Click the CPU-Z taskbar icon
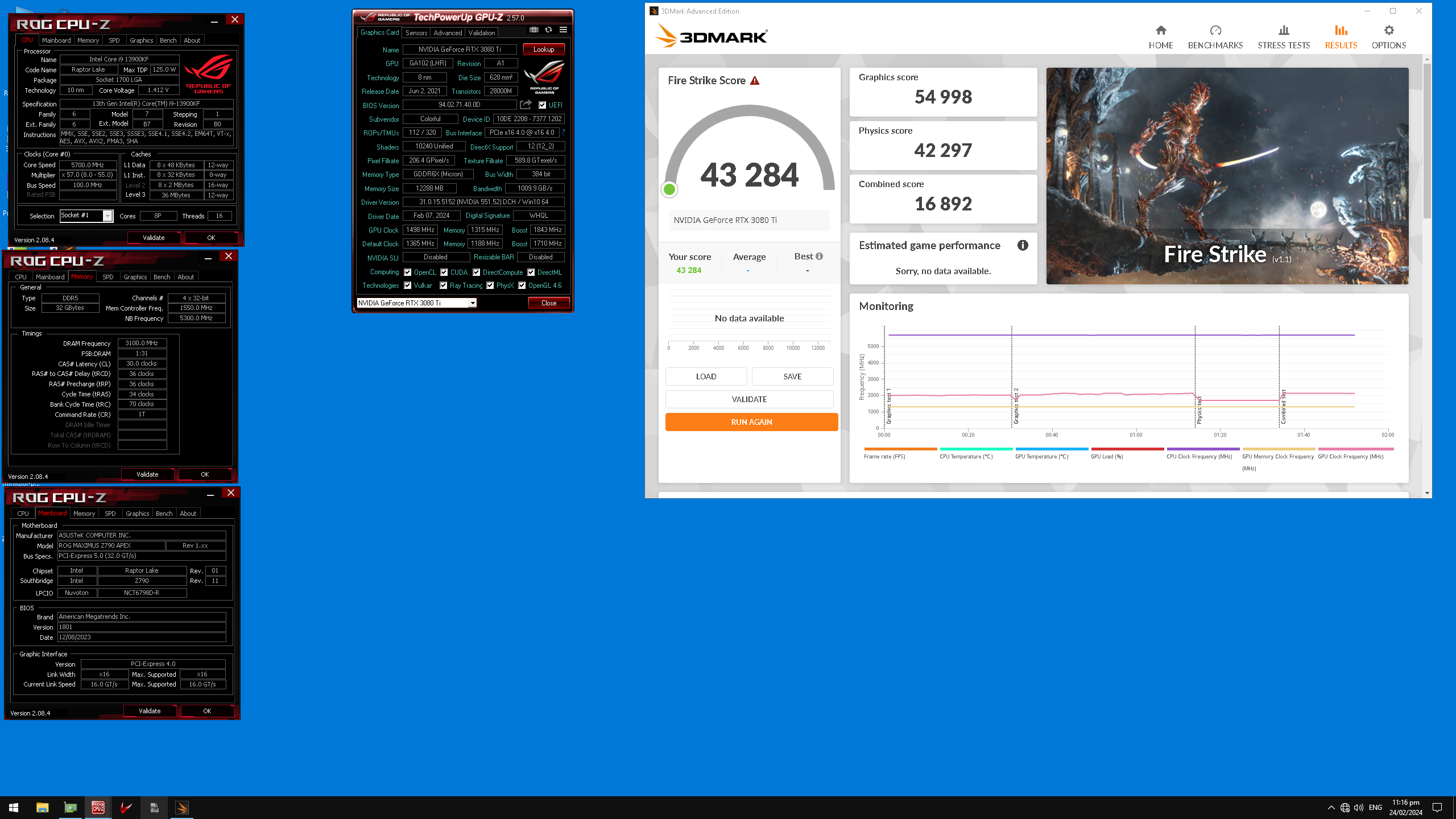 click(98, 808)
